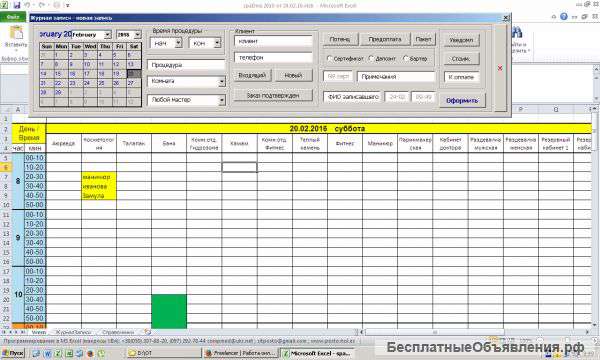
Task: Switch to Microsoft Excel taskbar window
Action: (318, 353)
